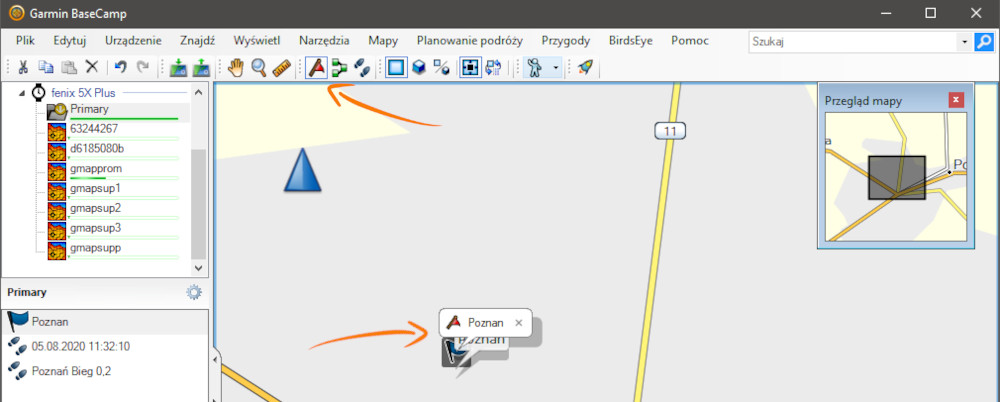This screenshot has width=1000, height=402.
Task: Click into the Szukaj search field
Action: 853,42
